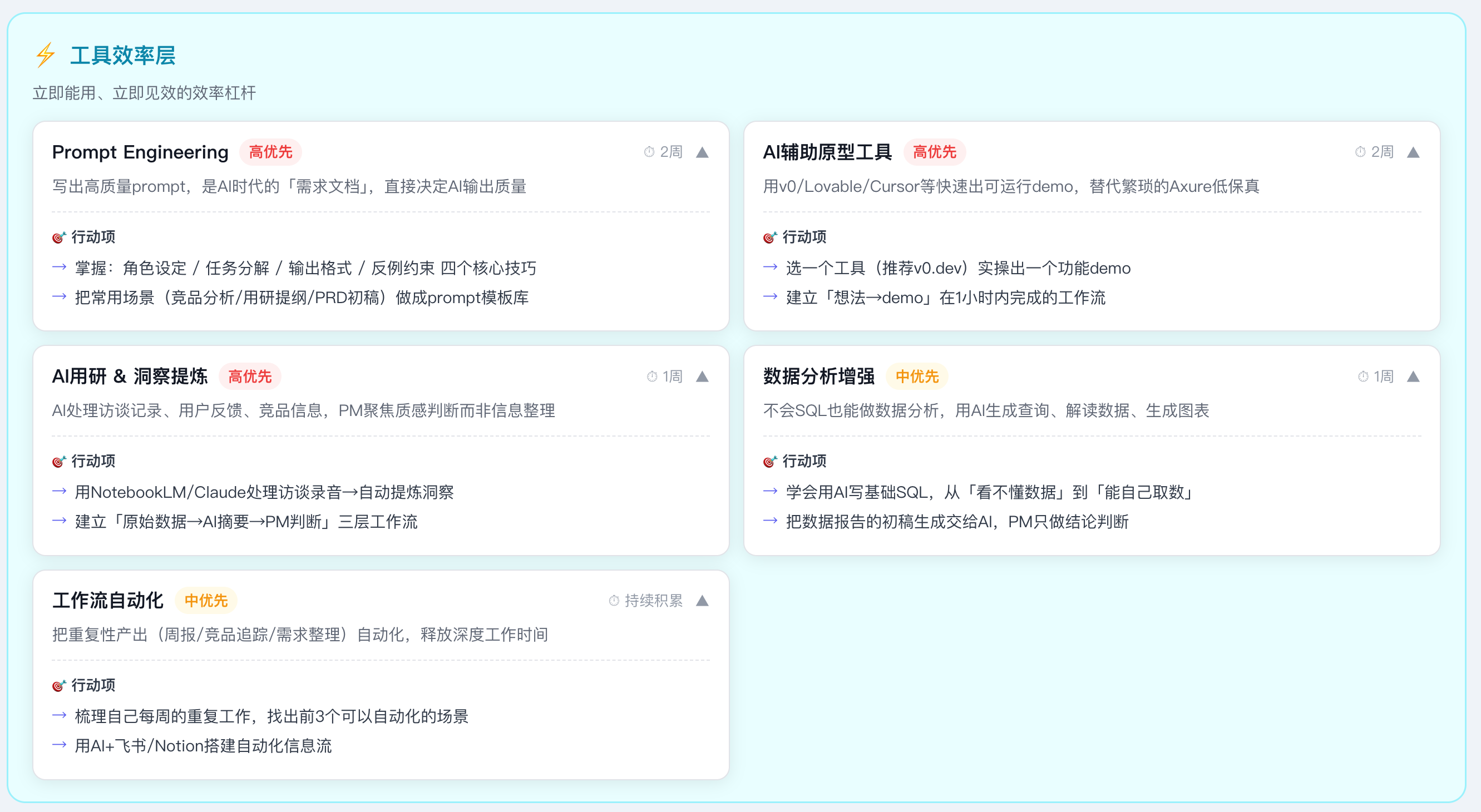Click 中优先 tag on 数据分析增强
Viewport: 1481px width, 812px height.
tap(916, 377)
